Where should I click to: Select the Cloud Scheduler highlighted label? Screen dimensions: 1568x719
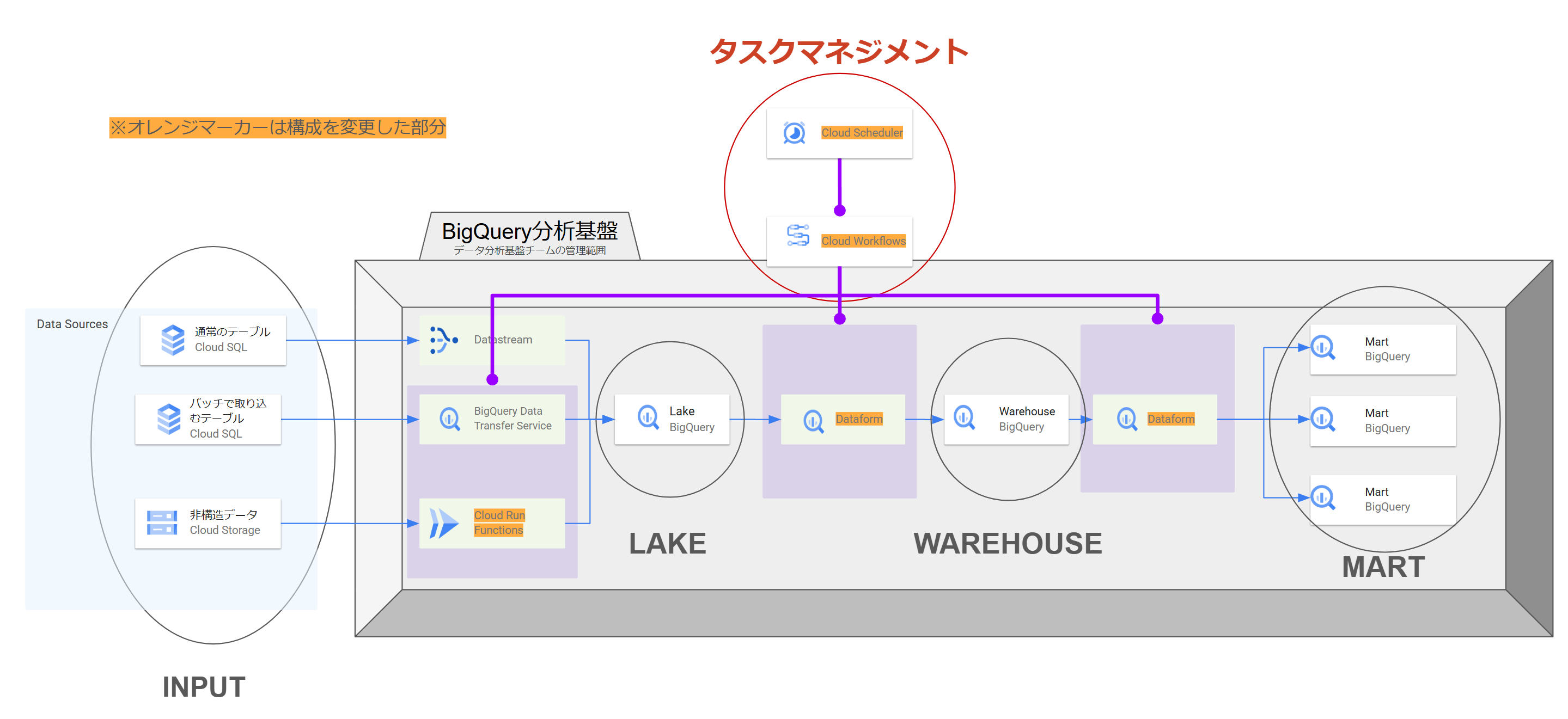(x=862, y=133)
